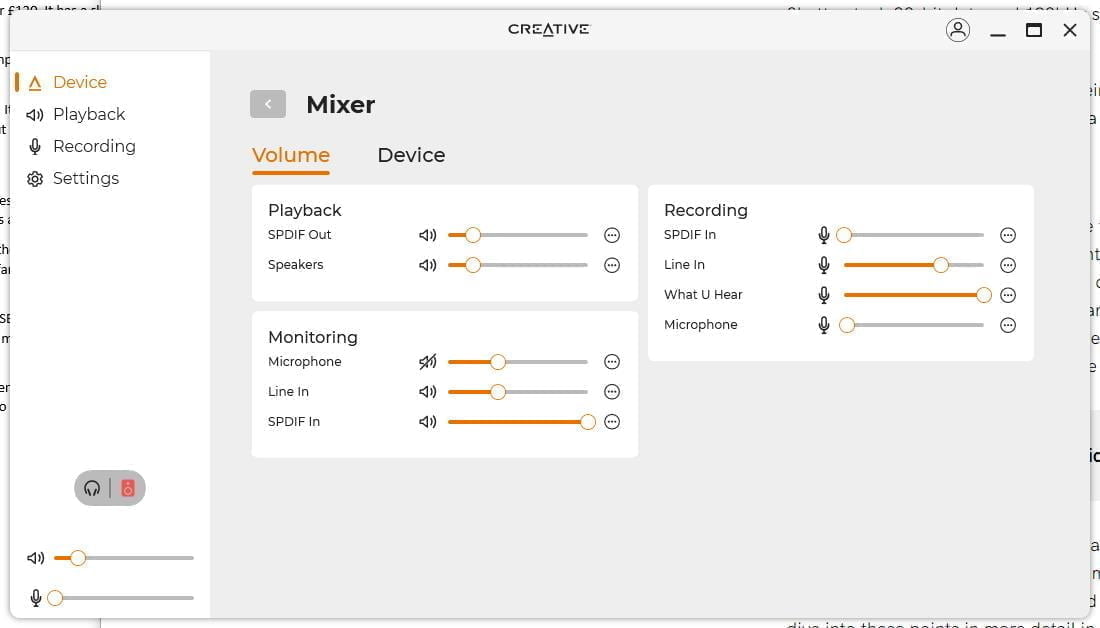Switch to the Device tab in Mixer
The height and width of the screenshot is (628, 1100).
tap(411, 155)
